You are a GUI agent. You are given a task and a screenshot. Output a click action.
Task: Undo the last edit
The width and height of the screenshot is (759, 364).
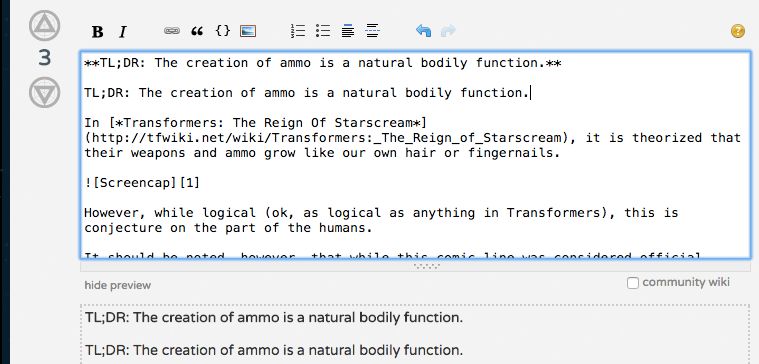point(423,31)
